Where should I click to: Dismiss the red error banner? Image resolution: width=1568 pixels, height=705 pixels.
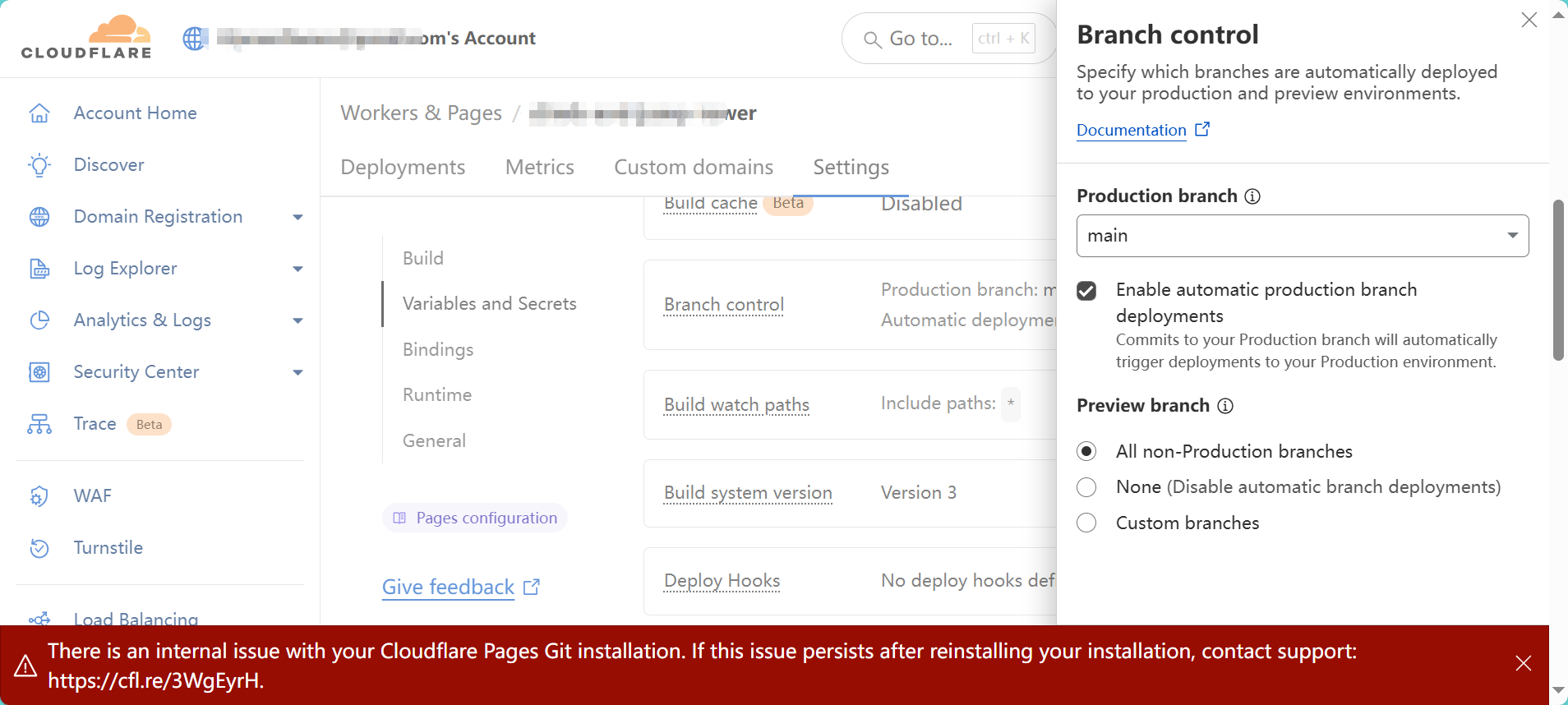[x=1523, y=663]
